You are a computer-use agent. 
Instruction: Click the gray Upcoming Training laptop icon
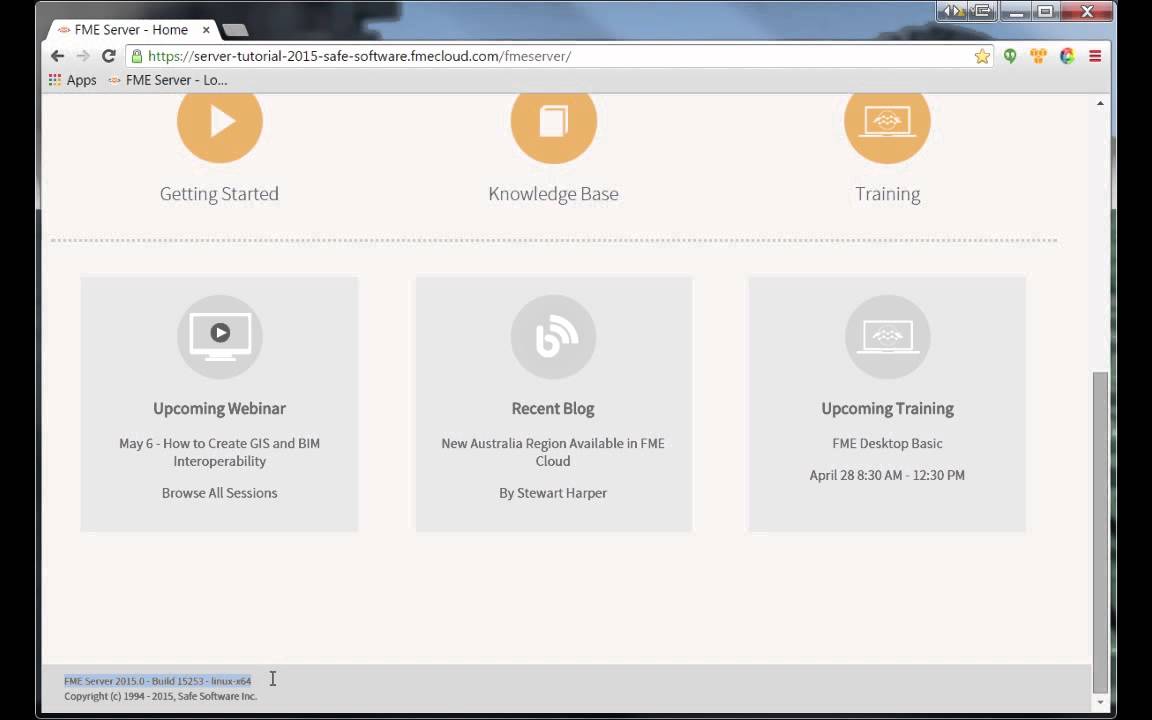pyautogui.click(x=887, y=336)
